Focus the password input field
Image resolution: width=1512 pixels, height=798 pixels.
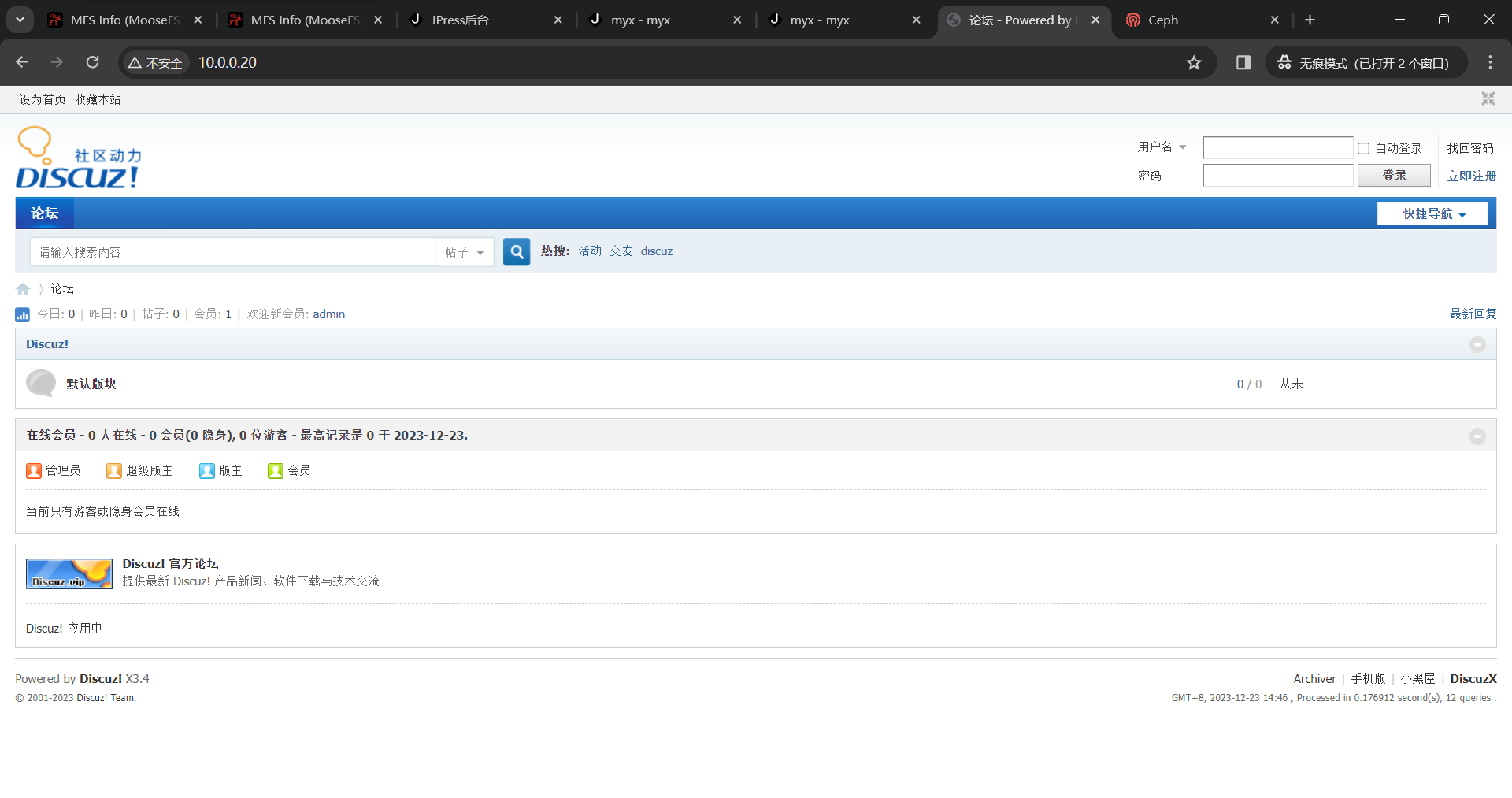(1278, 175)
